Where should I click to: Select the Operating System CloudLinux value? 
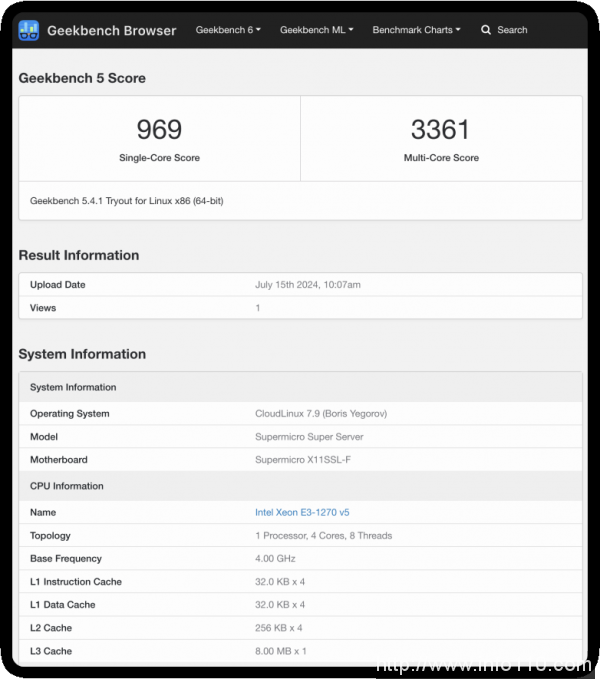(x=322, y=413)
